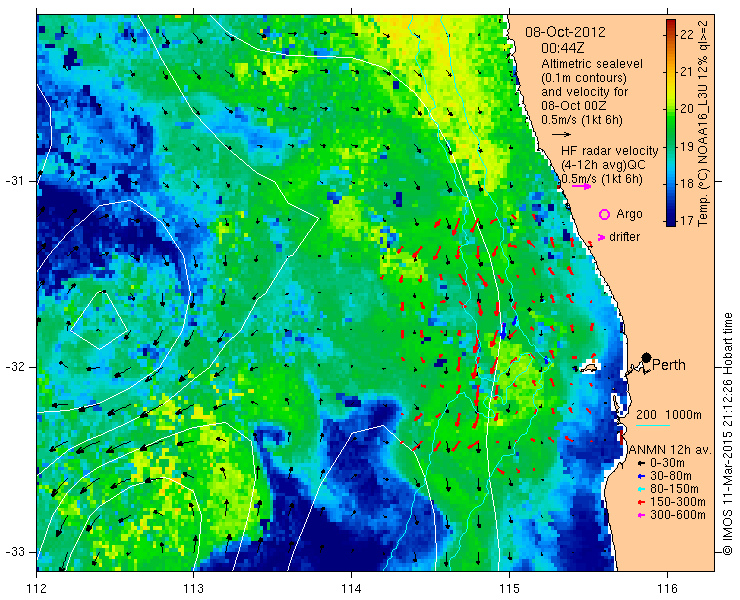Click the diamond-shaped white sea level contour

[99, 321]
